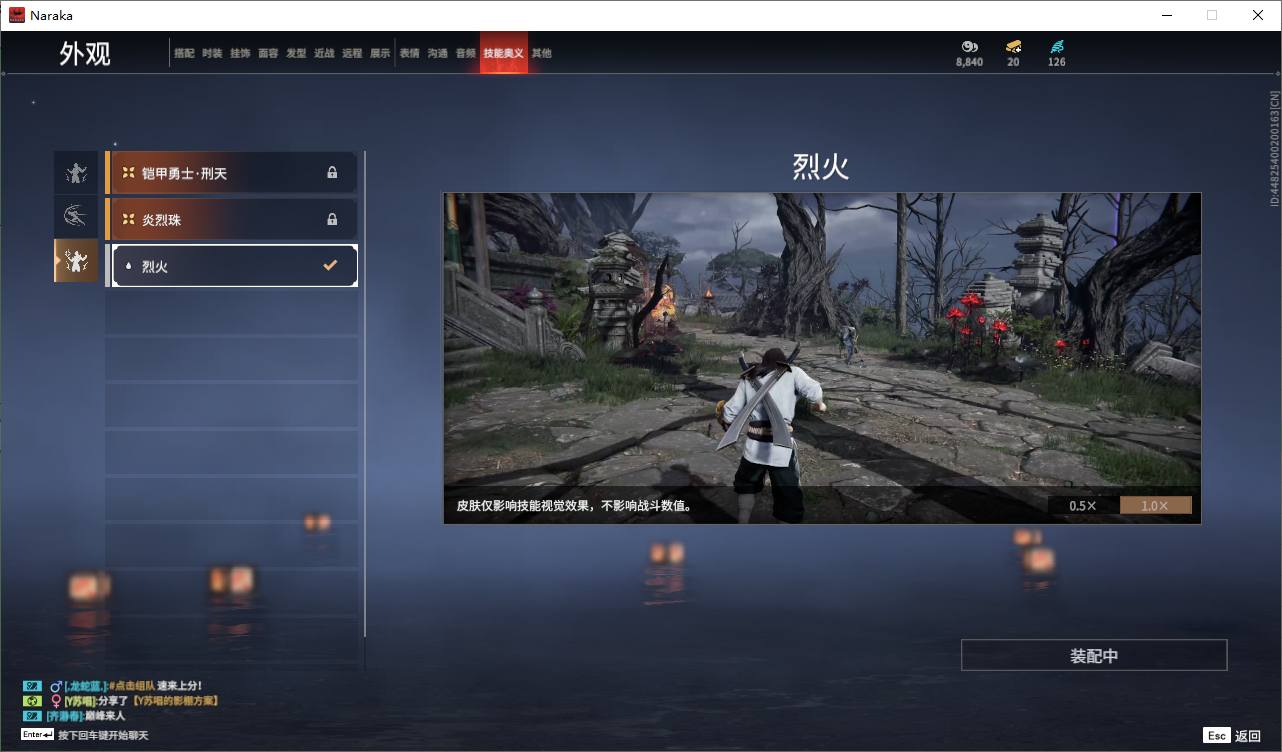Screen dimensions: 1282x752
Task: Click the rarity star icon beside 炎烈珠
Action: (128, 219)
